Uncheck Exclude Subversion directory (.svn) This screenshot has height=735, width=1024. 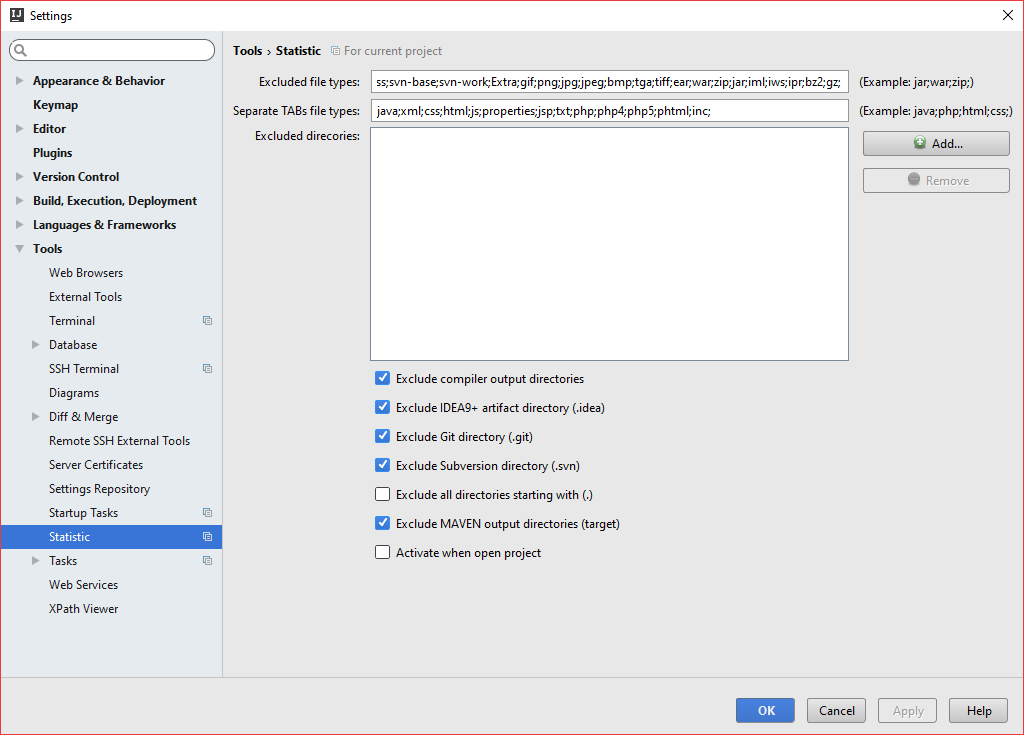click(x=383, y=465)
